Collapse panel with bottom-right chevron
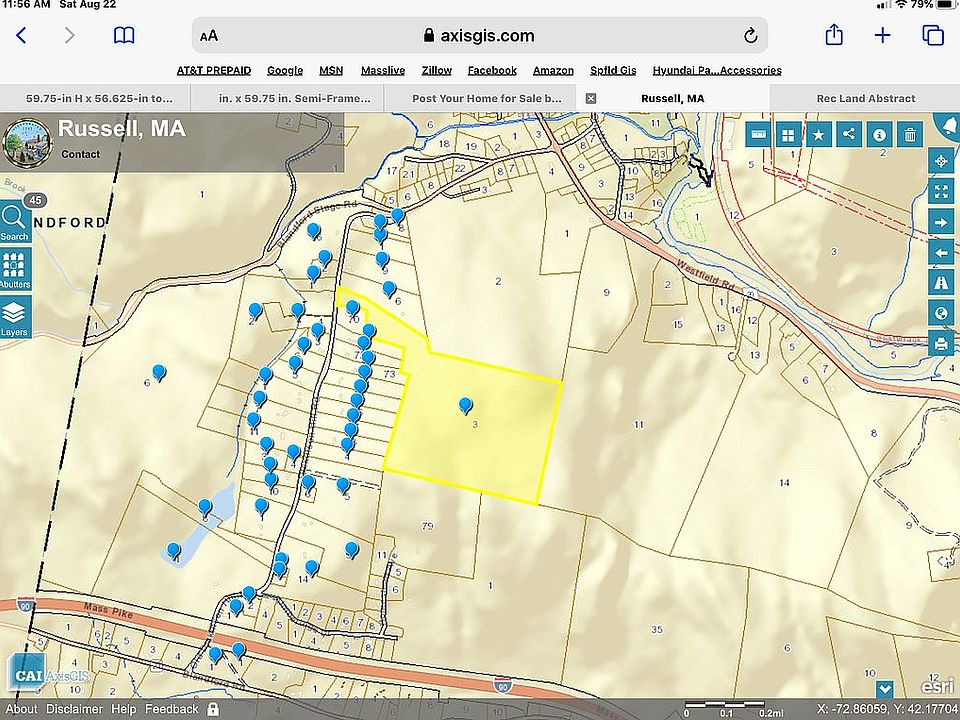The width and height of the screenshot is (960, 720). tap(885, 689)
